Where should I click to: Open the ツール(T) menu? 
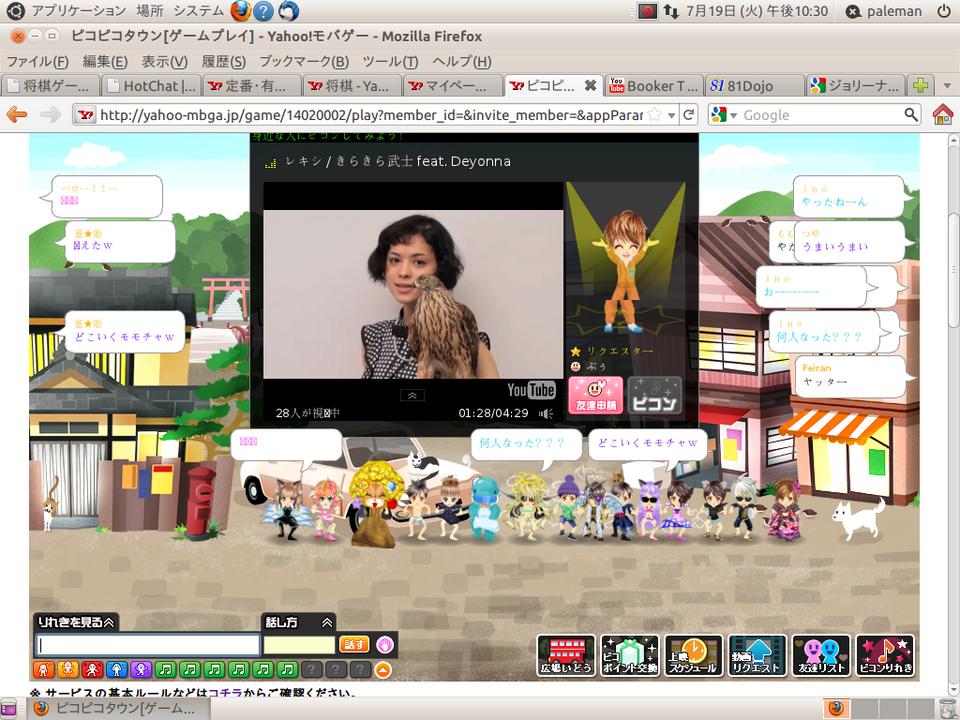(390, 61)
